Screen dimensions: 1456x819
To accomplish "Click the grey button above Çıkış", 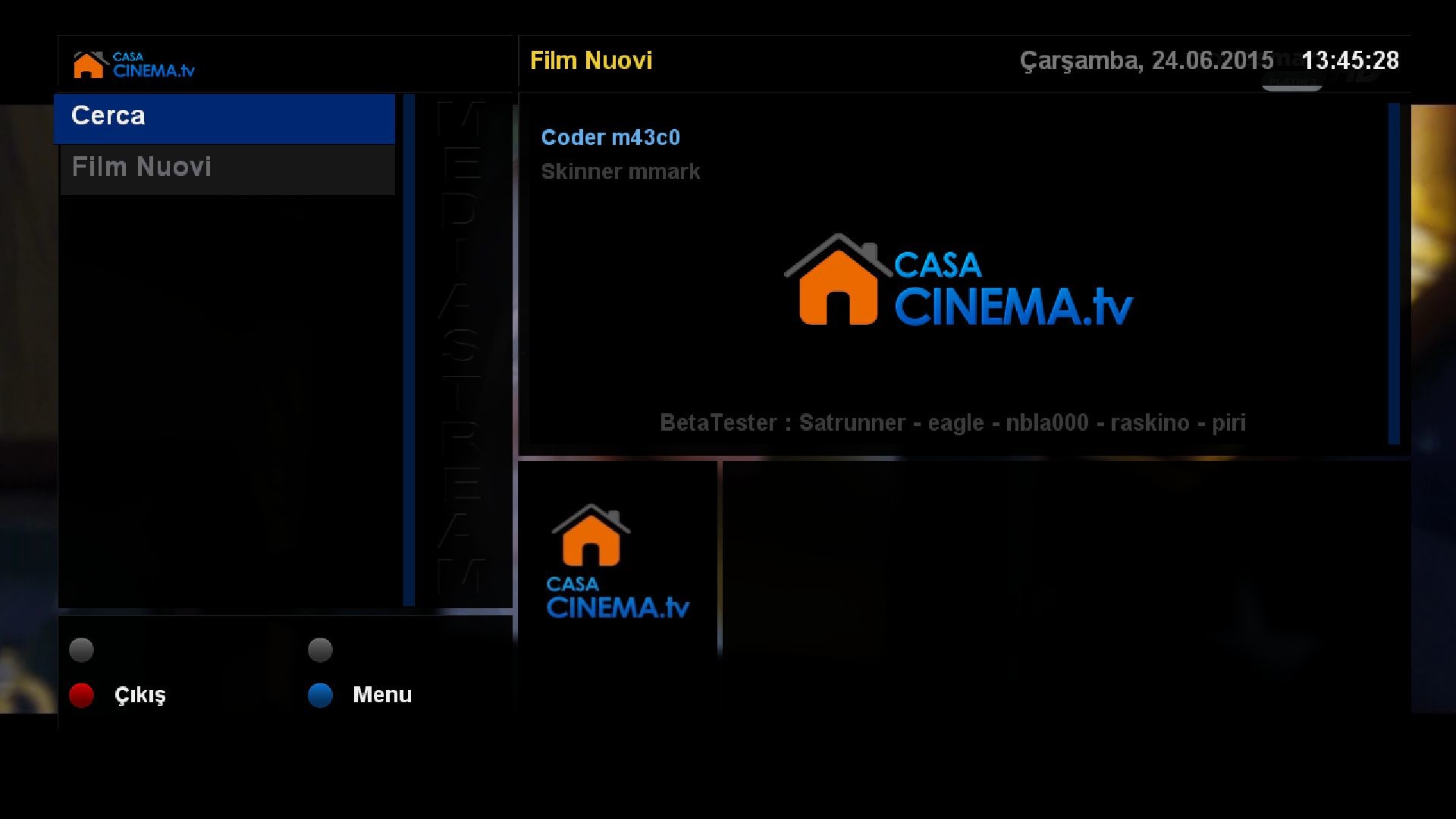I will (81, 650).
